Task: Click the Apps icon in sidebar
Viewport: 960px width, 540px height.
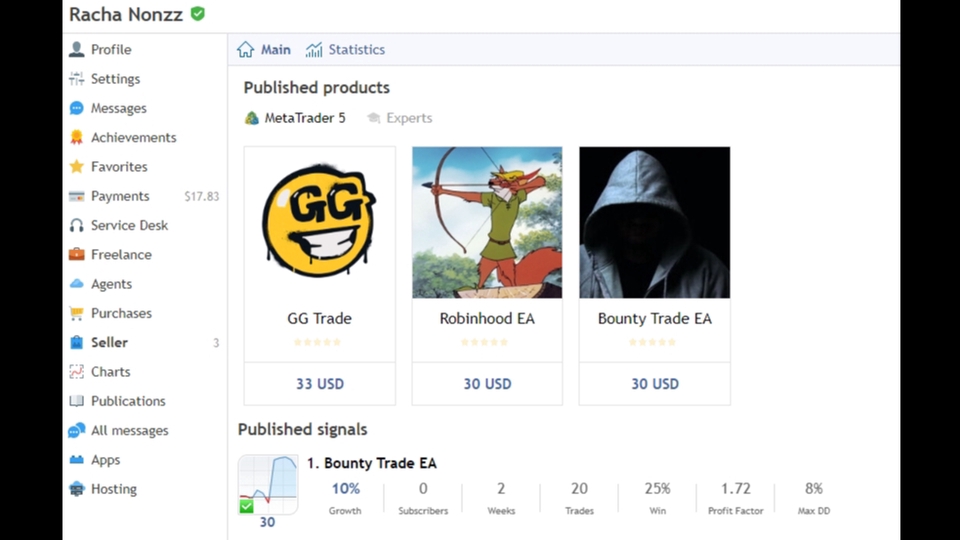Action: [x=77, y=460]
